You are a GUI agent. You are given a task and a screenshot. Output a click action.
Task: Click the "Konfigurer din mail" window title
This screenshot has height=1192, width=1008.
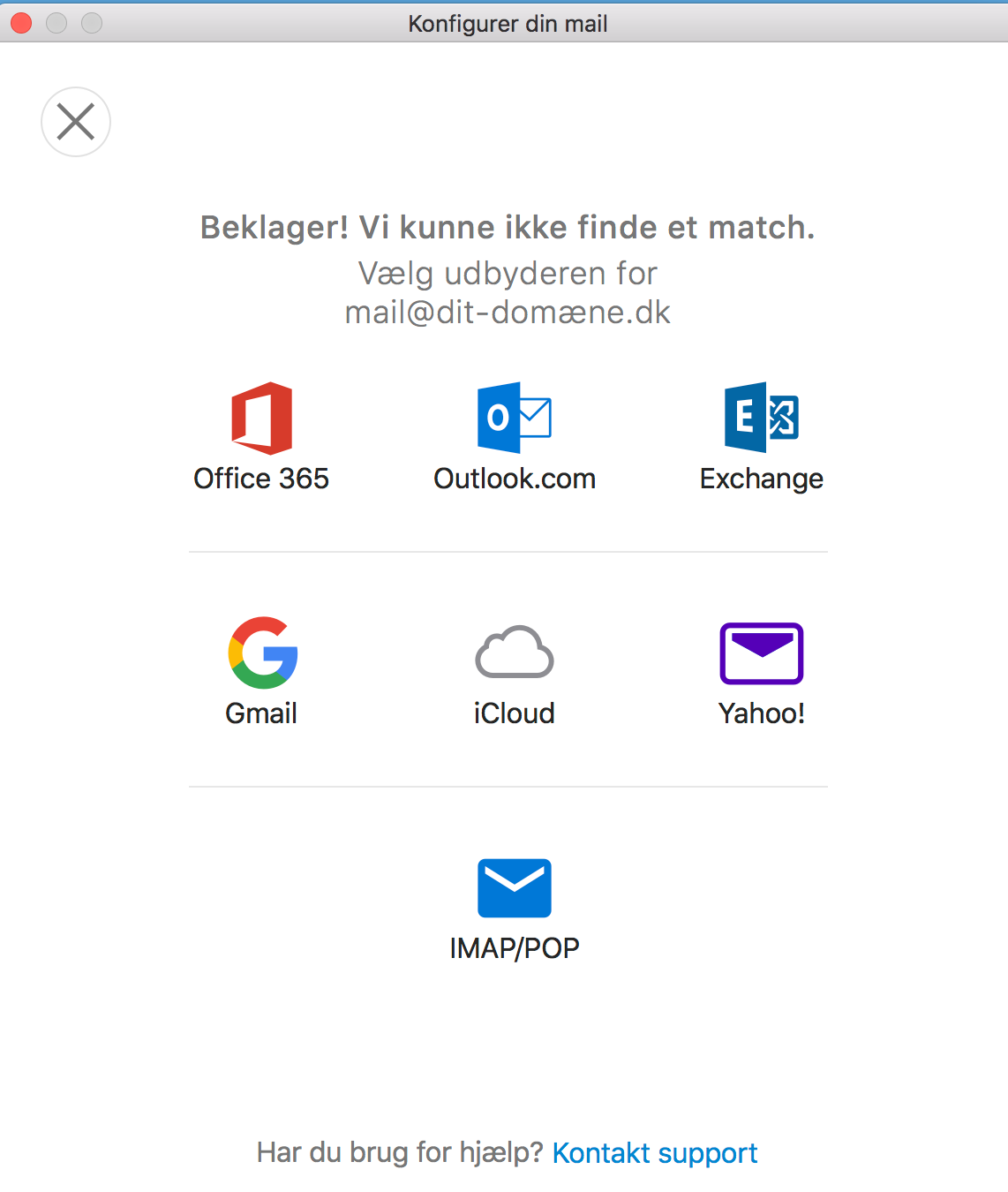[508, 24]
